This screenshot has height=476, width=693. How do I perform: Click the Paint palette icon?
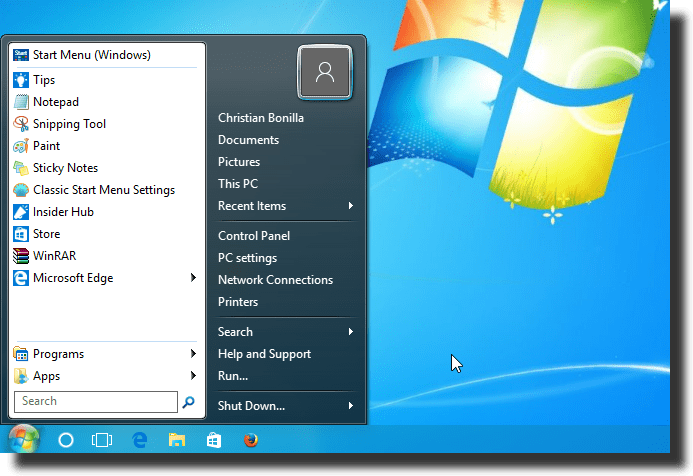coord(21,146)
